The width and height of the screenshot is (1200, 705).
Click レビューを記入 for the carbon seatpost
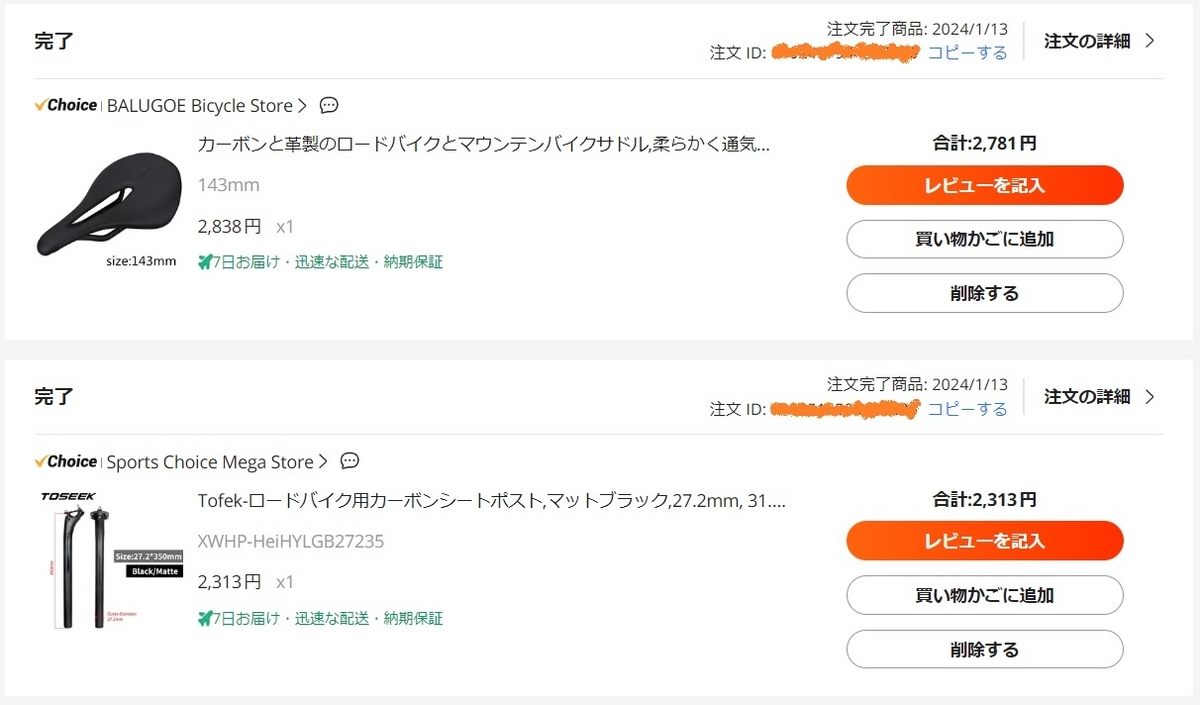[x=984, y=540]
